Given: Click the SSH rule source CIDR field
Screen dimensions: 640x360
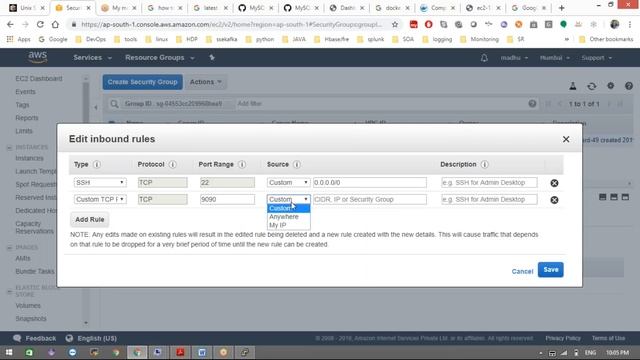Looking at the screenshot, I should click(370, 182).
